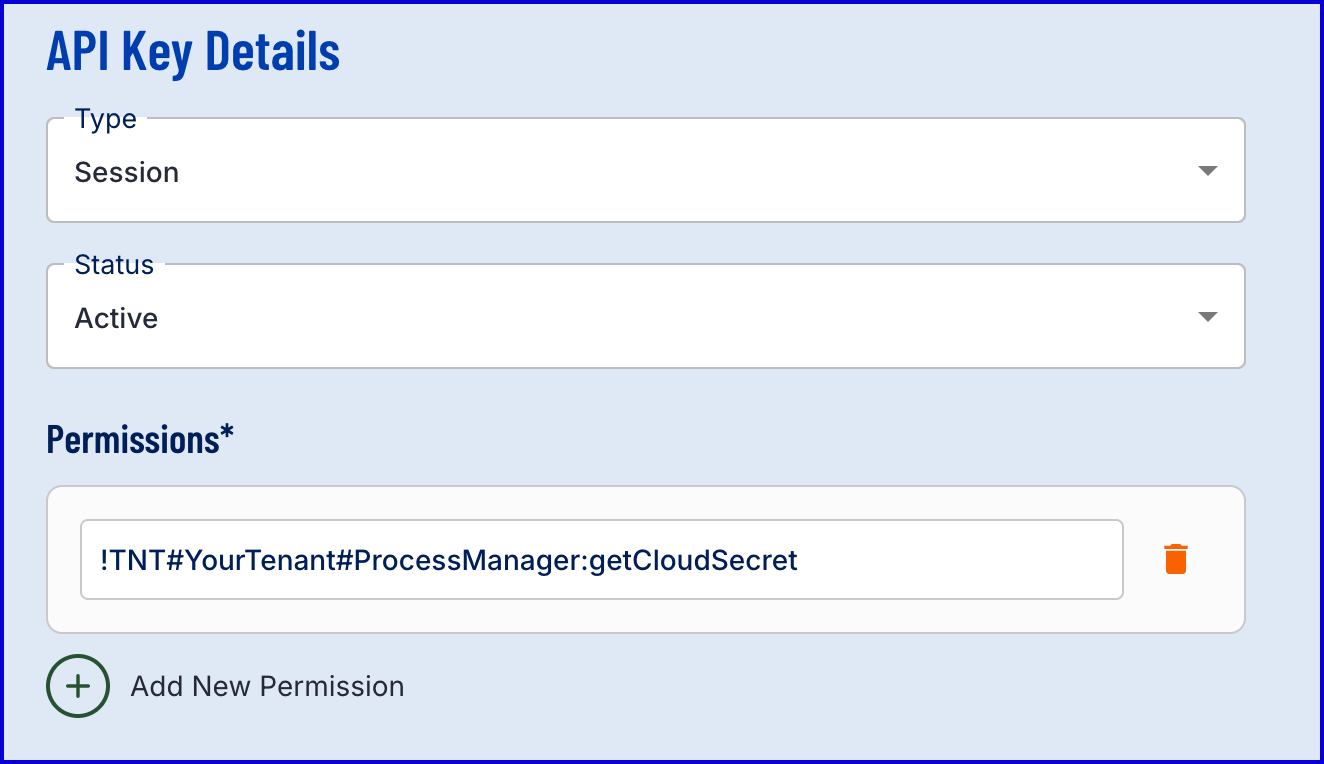Click the Status field label
Viewport: 1324px width, 764px height.
(x=114, y=265)
